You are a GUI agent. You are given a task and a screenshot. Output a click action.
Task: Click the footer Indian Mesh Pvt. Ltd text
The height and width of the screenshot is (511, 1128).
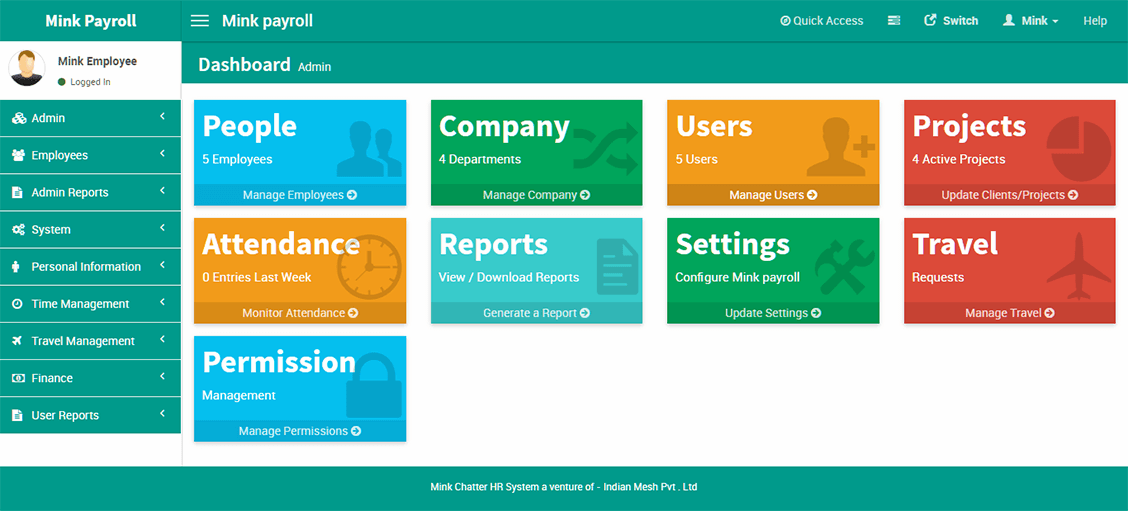[x=650, y=487]
